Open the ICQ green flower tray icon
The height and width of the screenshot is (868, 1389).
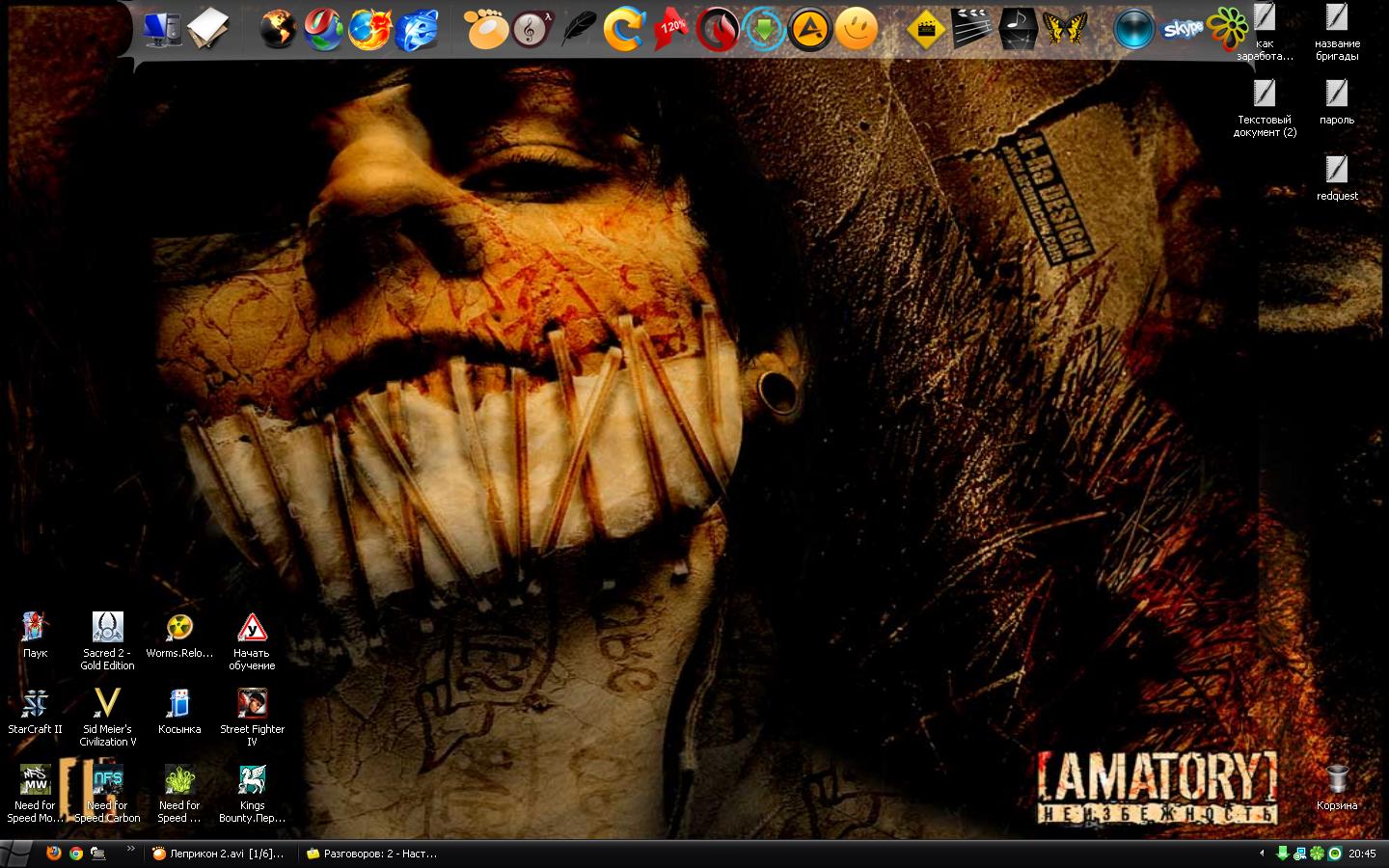pos(1318,854)
